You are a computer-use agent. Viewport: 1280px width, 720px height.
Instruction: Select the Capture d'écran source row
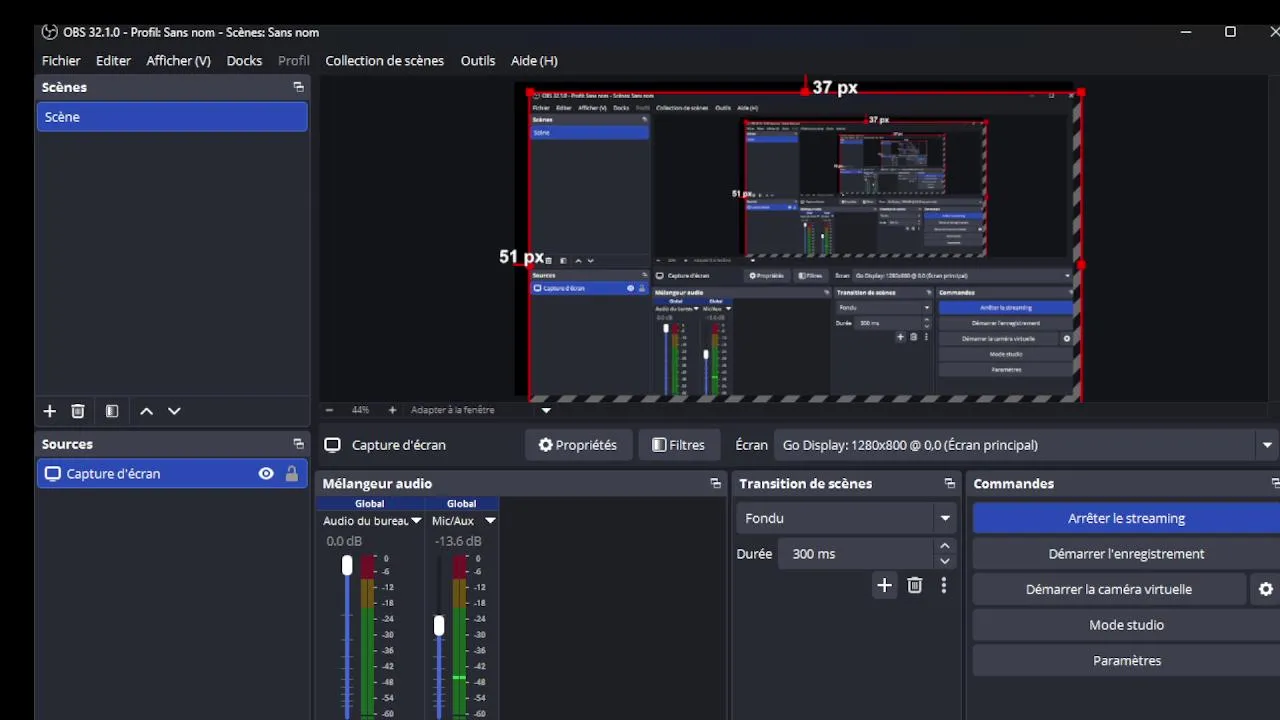point(172,474)
